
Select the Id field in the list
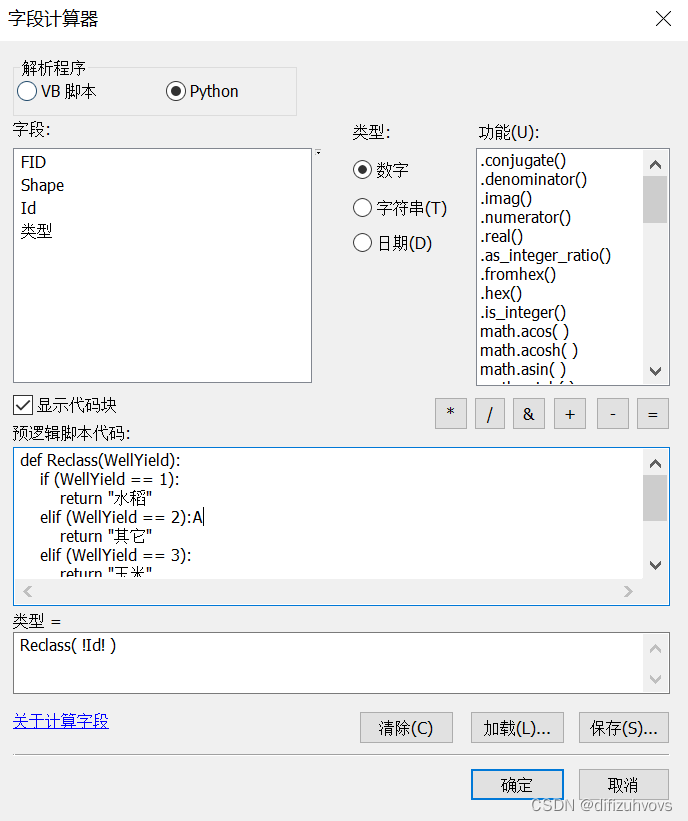(28, 208)
